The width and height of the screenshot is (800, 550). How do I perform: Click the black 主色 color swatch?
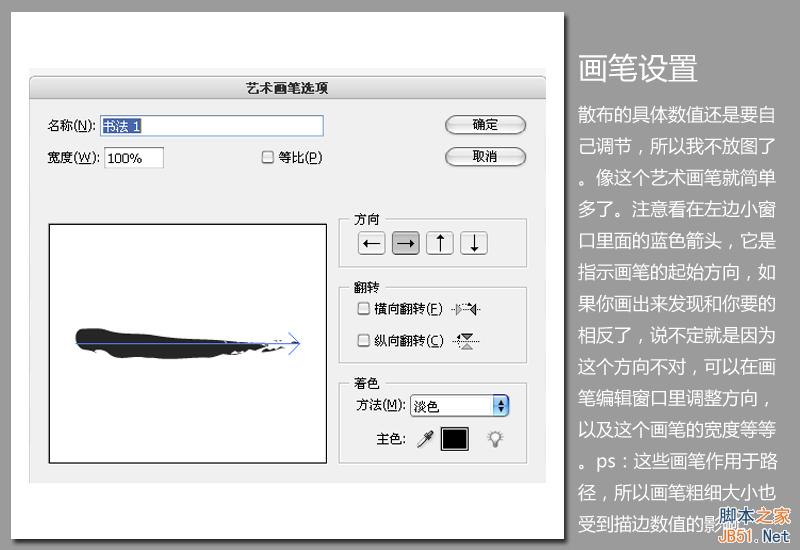click(x=455, y=439)
